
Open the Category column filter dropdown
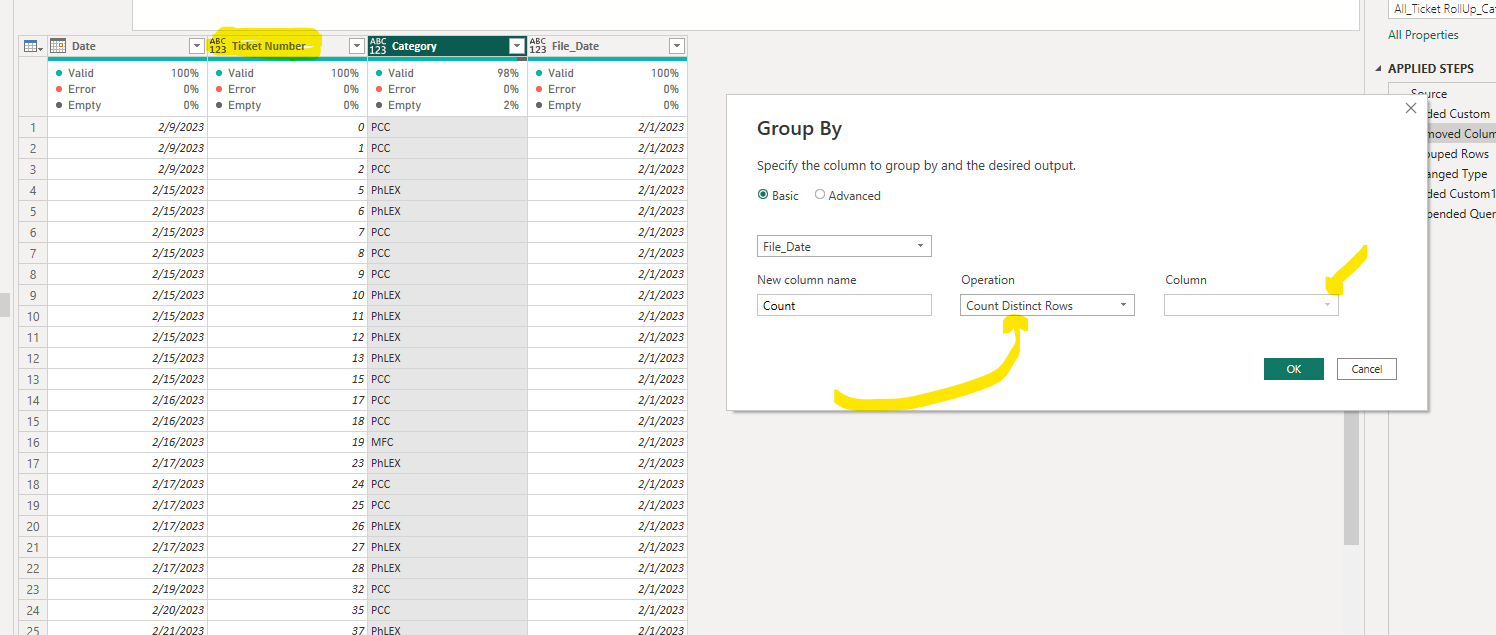pos(517,46)
